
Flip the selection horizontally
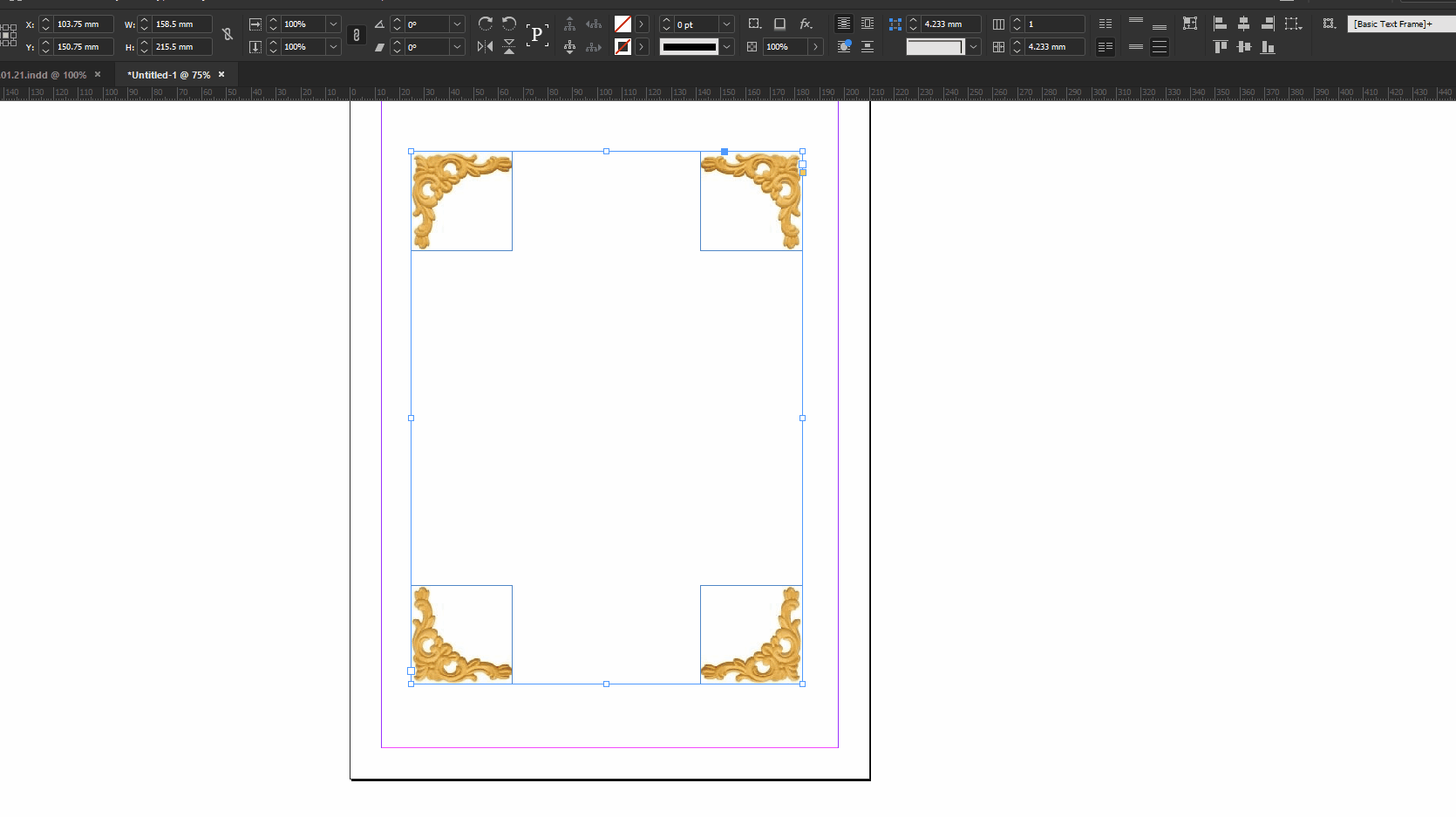click(x=485, y=47)
